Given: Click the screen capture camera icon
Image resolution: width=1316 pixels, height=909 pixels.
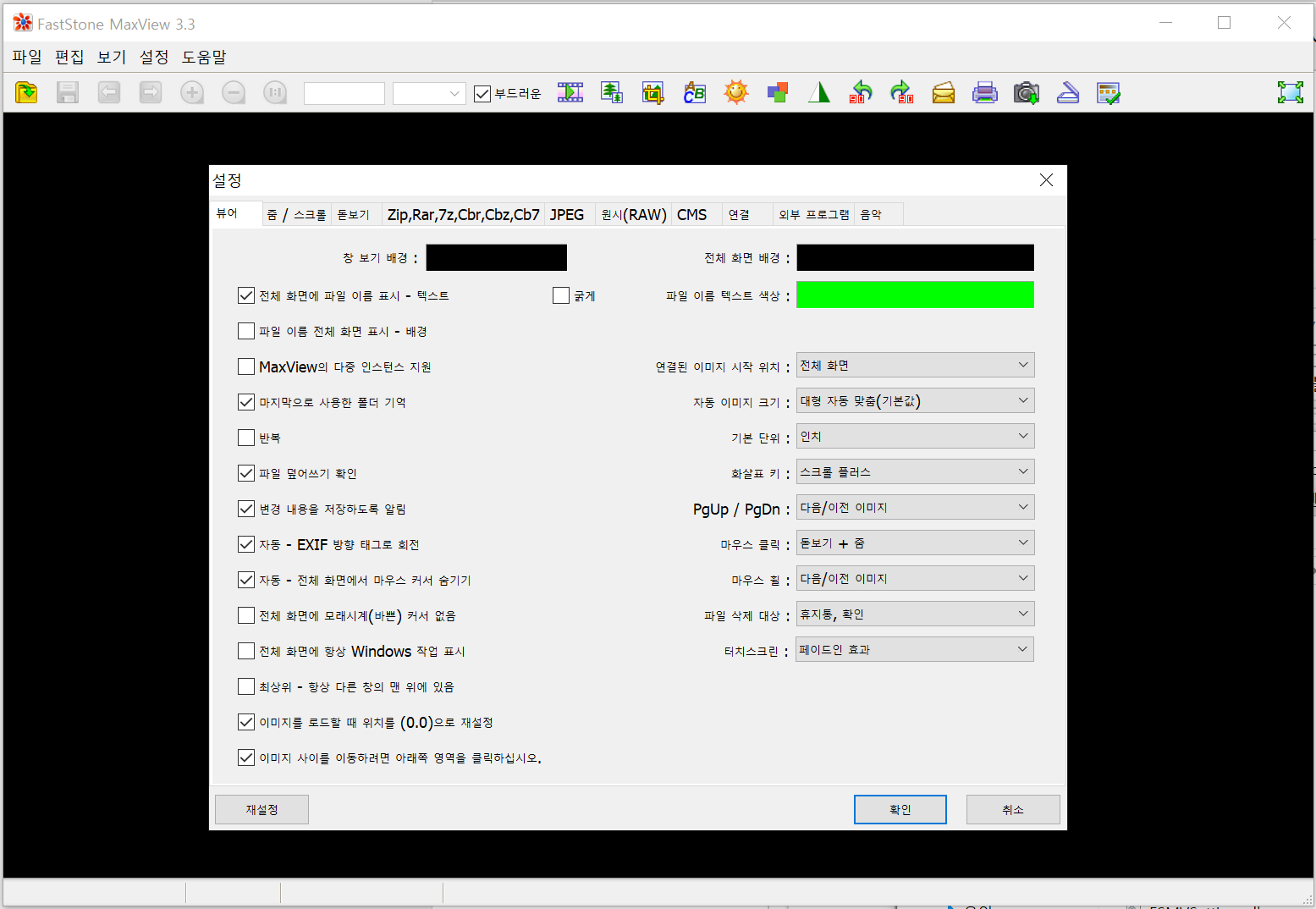Looking at the screenshot, I should pos(1027,92).
